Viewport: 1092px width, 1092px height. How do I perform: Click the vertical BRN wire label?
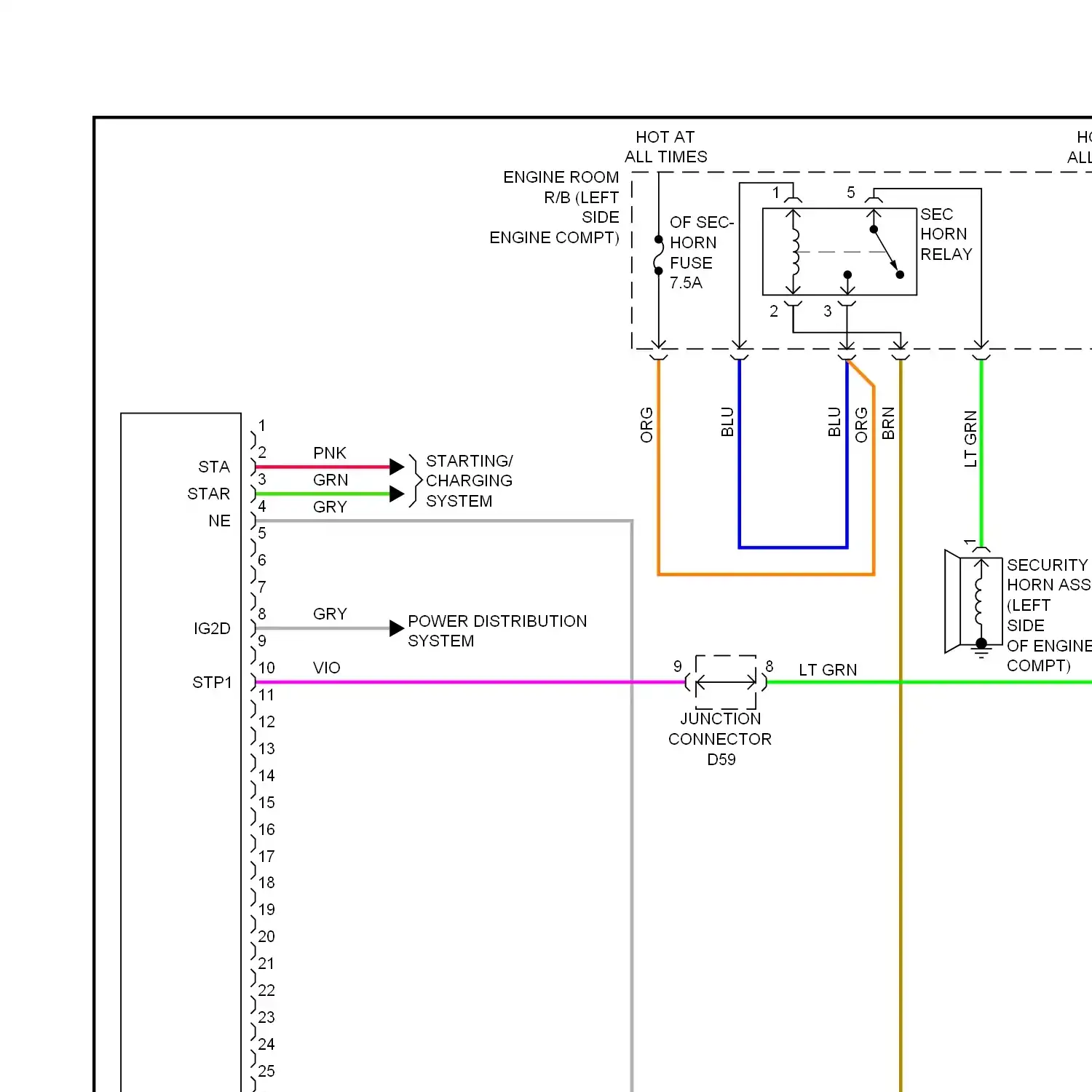[888, 423]
